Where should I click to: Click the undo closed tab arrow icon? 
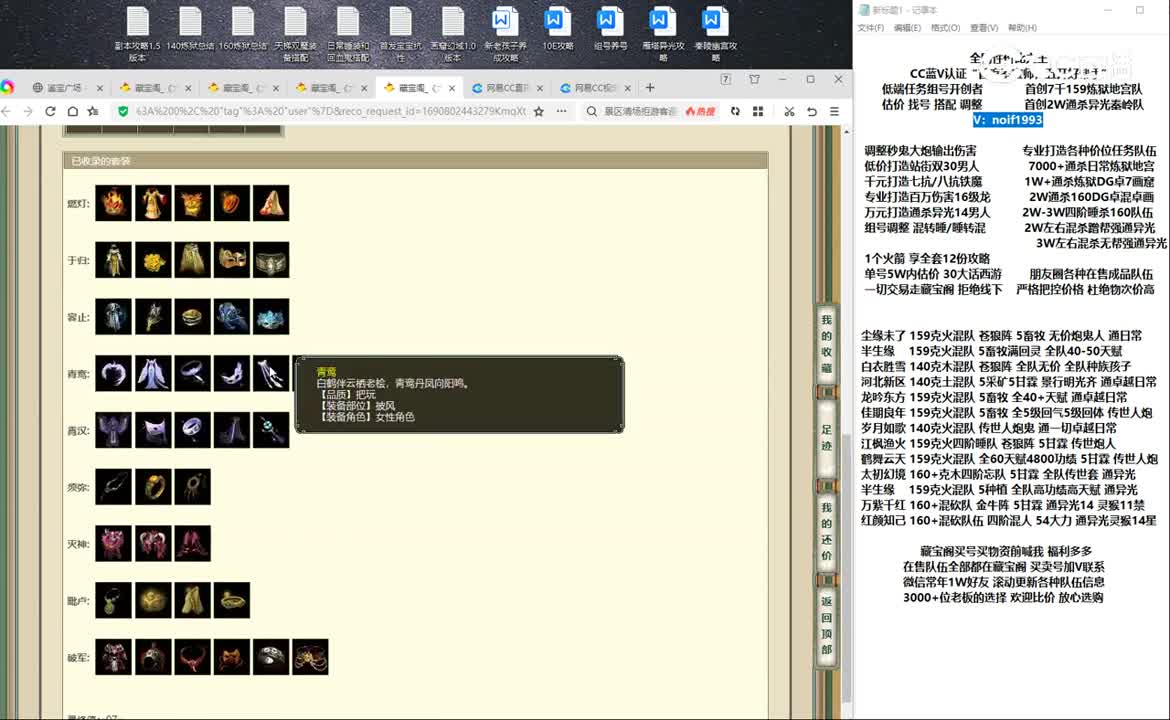pos(812,111)
